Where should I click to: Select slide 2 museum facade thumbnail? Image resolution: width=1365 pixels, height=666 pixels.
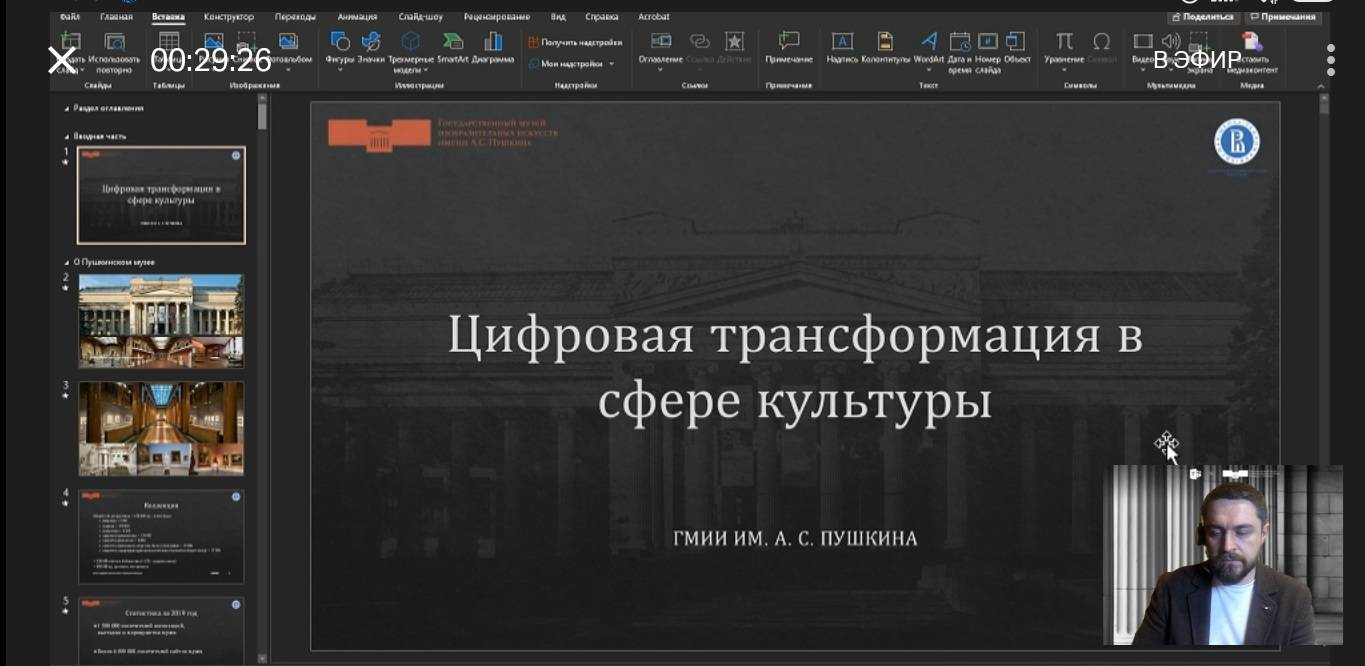tap(161, 321)
